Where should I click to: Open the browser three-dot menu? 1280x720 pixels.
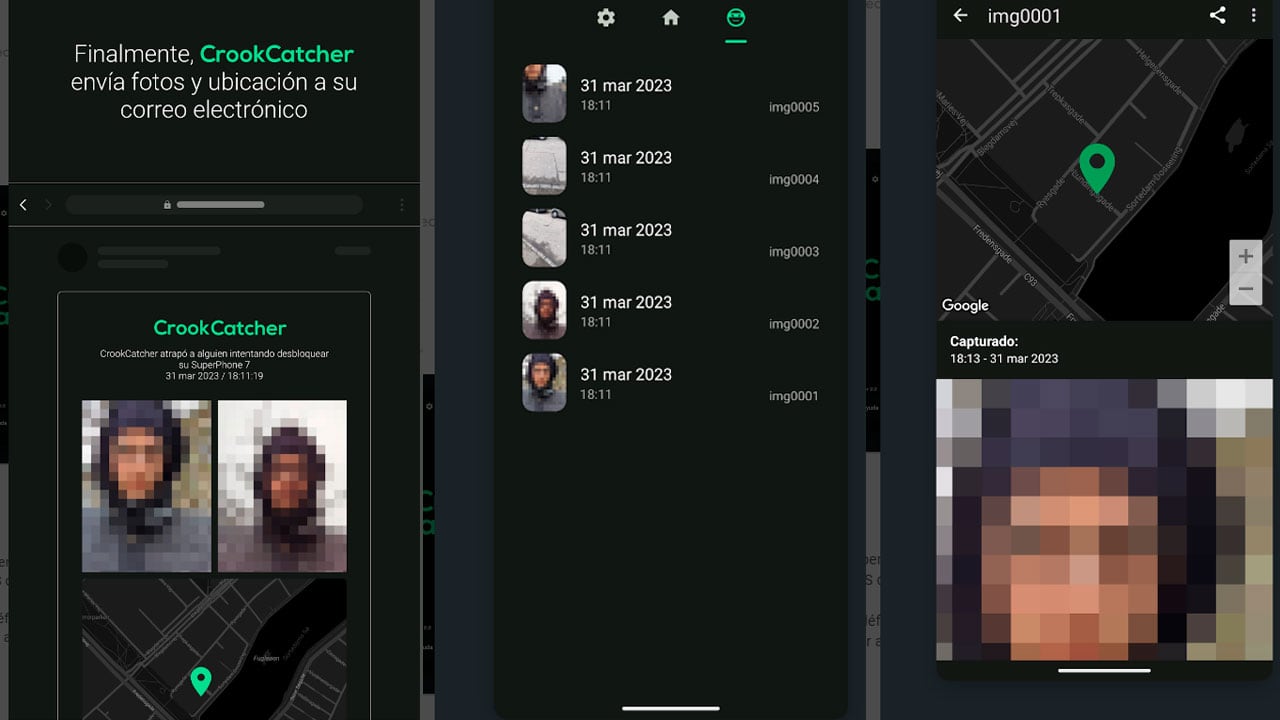pyautogui.click(x=403, y=204)
